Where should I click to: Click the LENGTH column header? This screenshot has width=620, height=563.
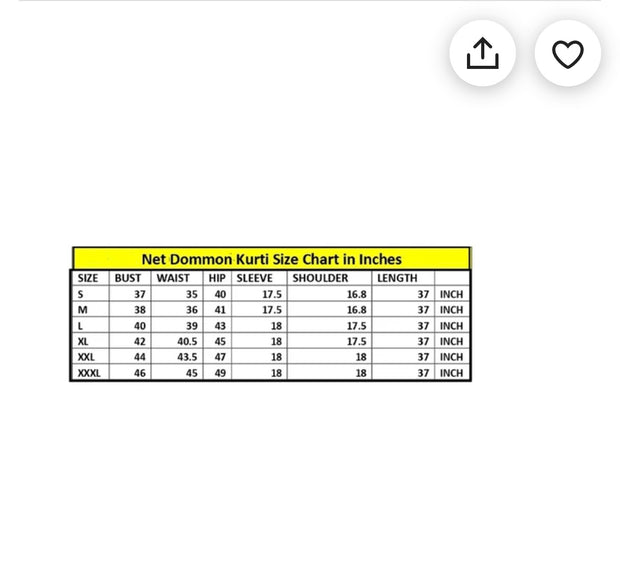click(397, 278)
